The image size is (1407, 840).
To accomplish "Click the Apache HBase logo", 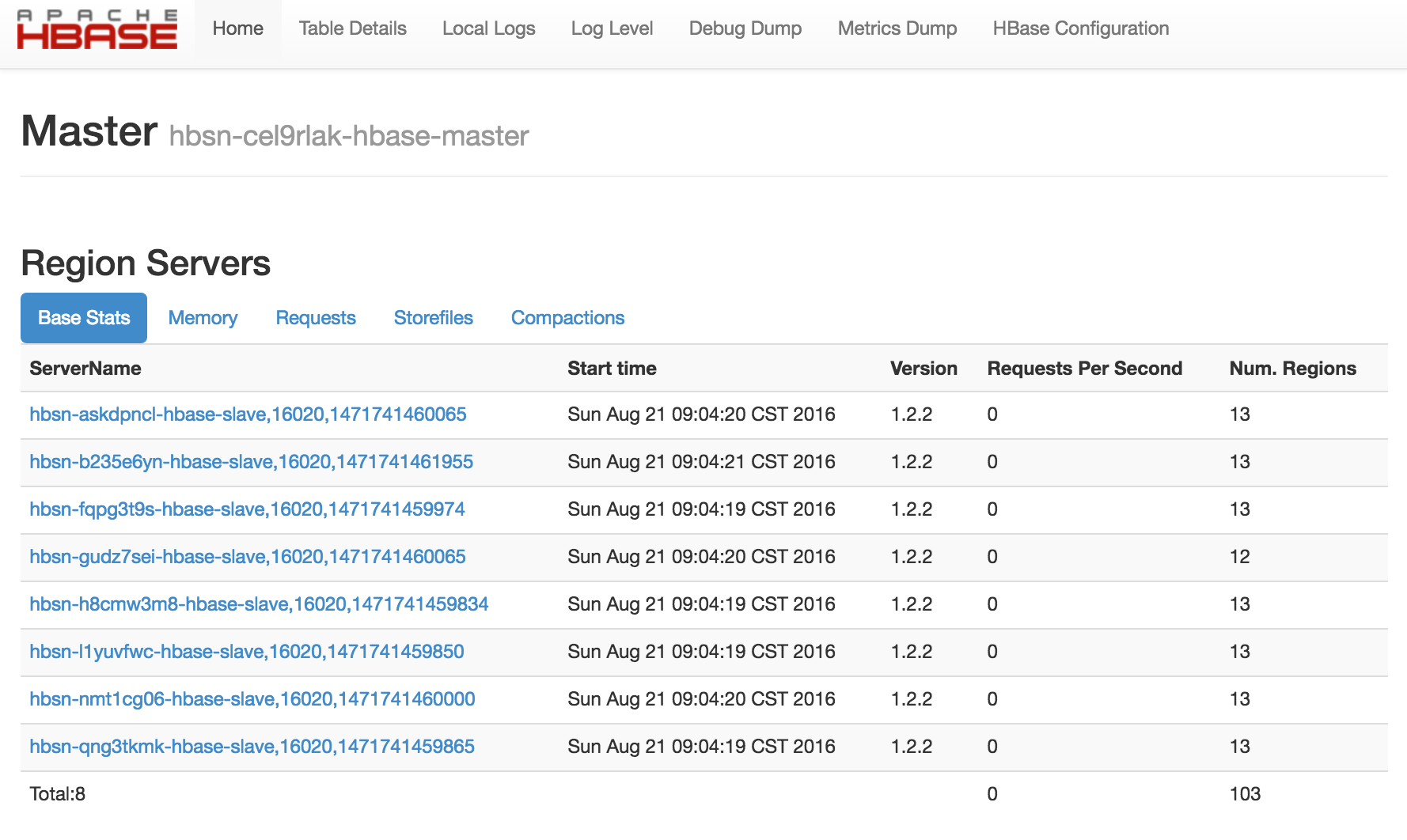I will 97,30.
